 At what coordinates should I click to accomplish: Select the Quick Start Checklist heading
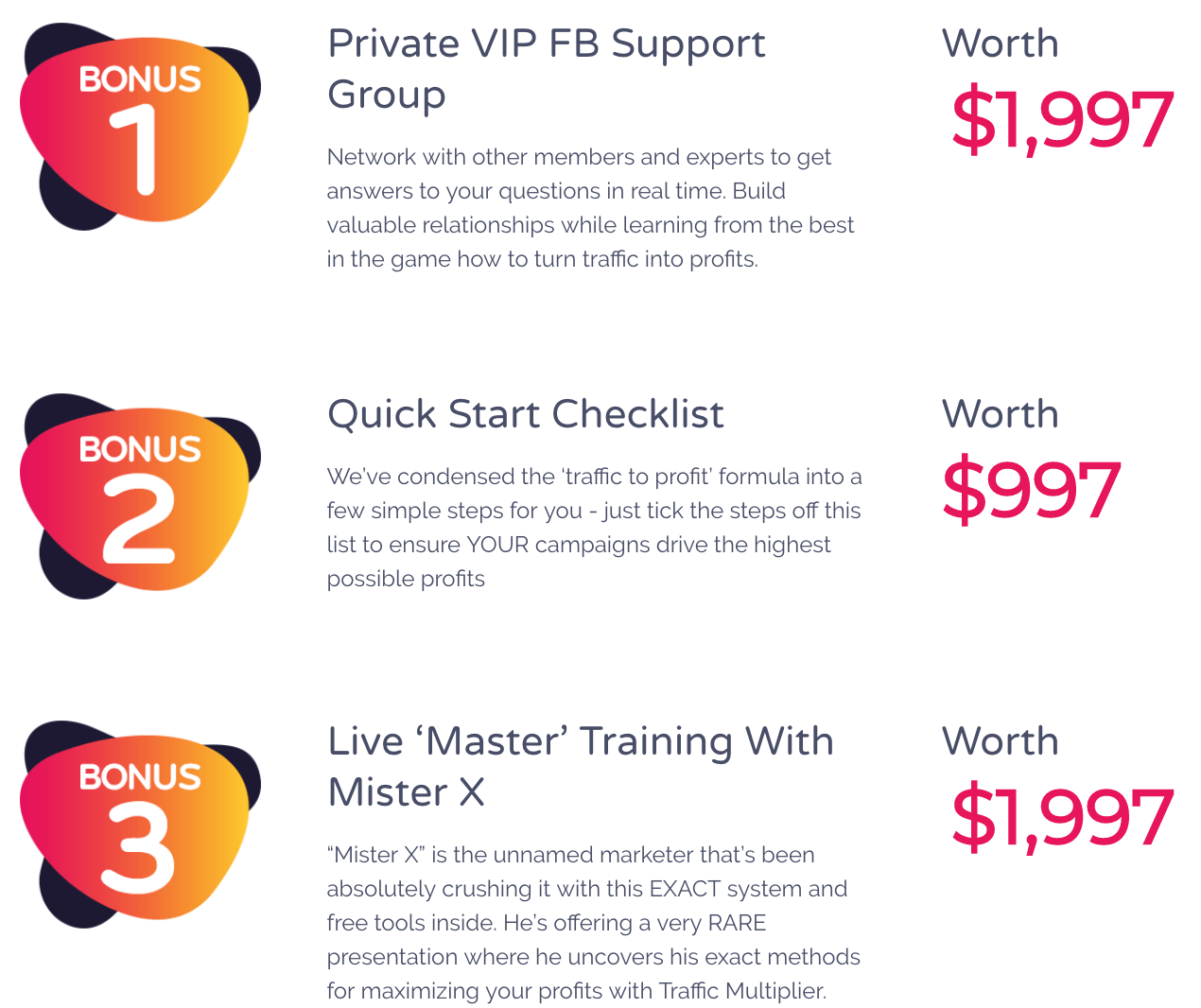(526, 414)
